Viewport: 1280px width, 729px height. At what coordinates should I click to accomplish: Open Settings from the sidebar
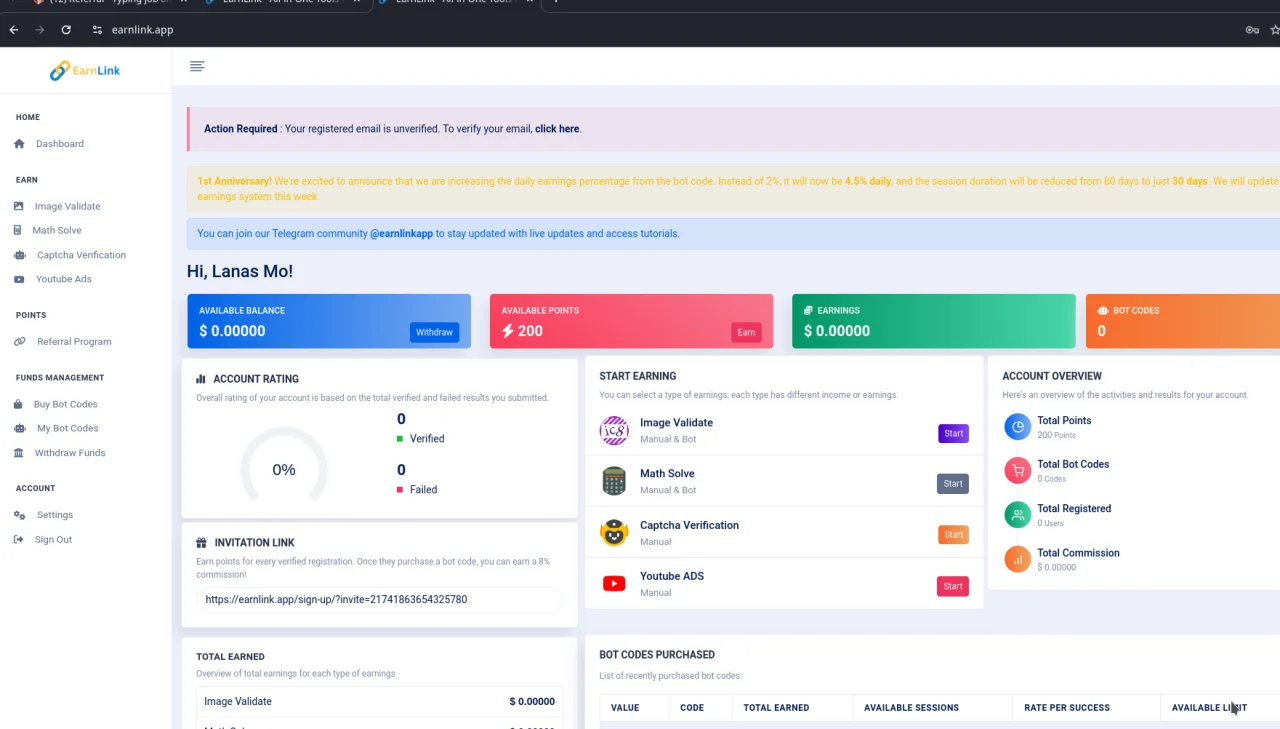click(x=55, y=515)
